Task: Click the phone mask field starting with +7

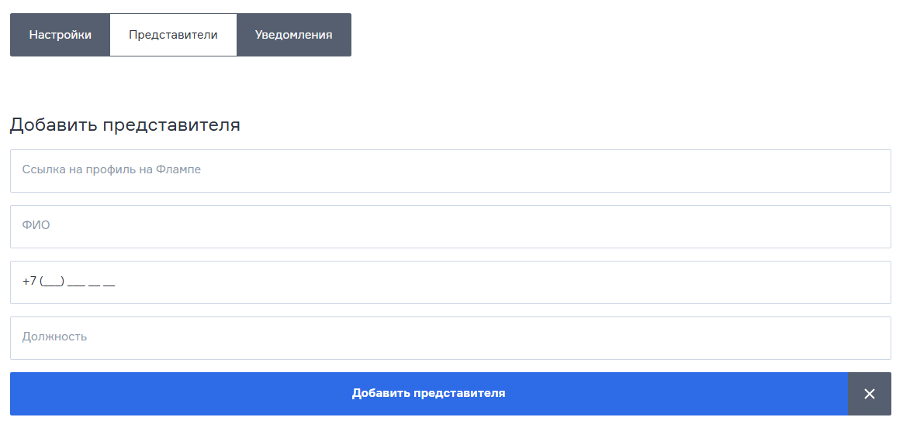Action: pyautogui.click(x=450, y=283)
